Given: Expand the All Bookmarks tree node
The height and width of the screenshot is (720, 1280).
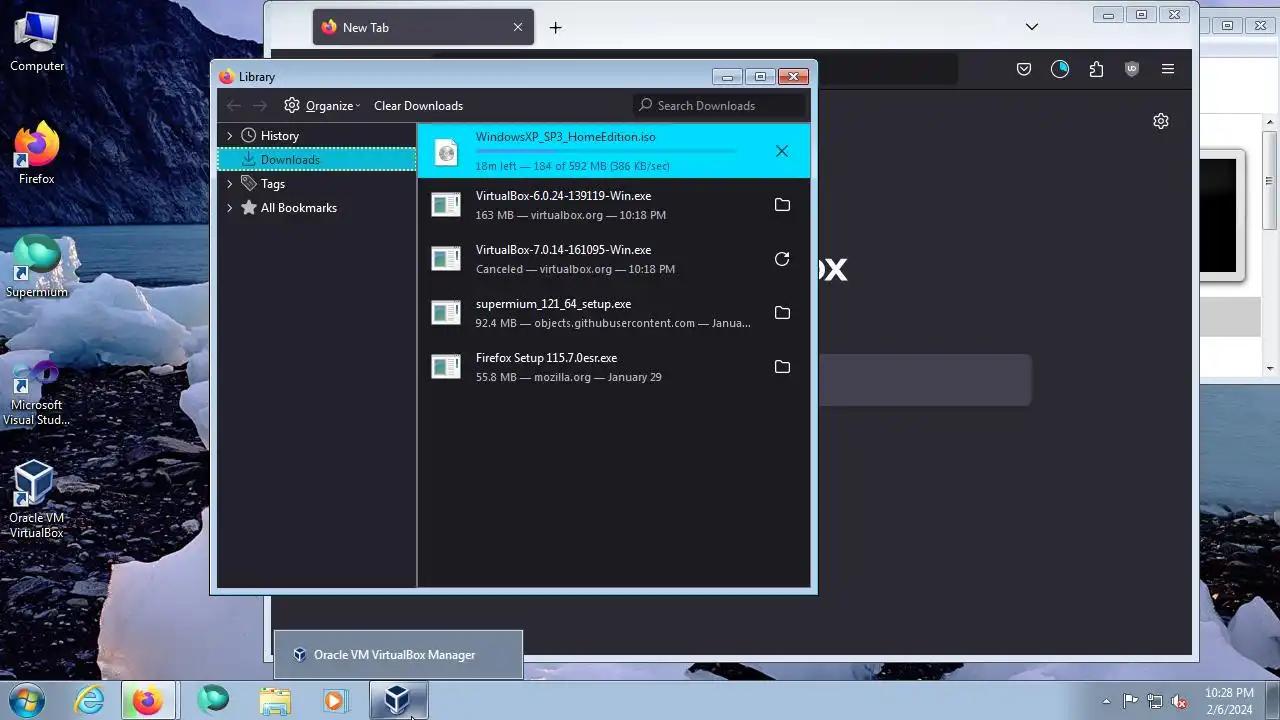Looking at the screenshot, I should 229,208.
